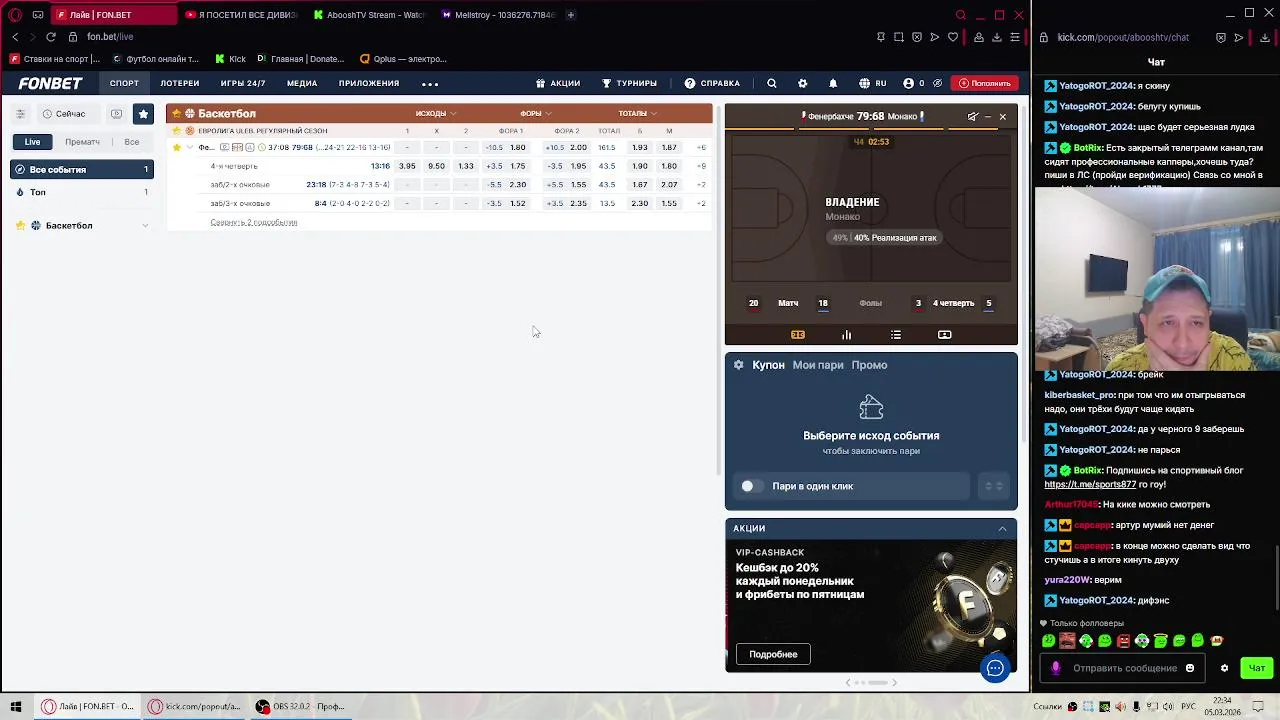Toggle Пари в один клик switch

click(x=752, y=486)
